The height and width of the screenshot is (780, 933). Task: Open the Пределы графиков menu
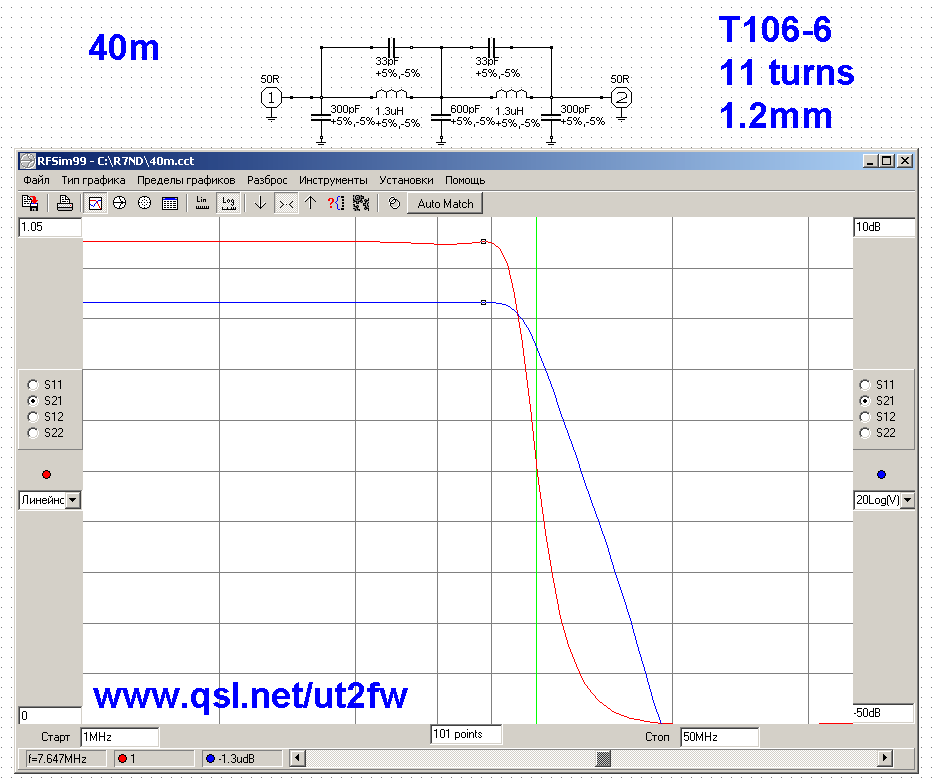pyautogui.click(x=186, y=180)
